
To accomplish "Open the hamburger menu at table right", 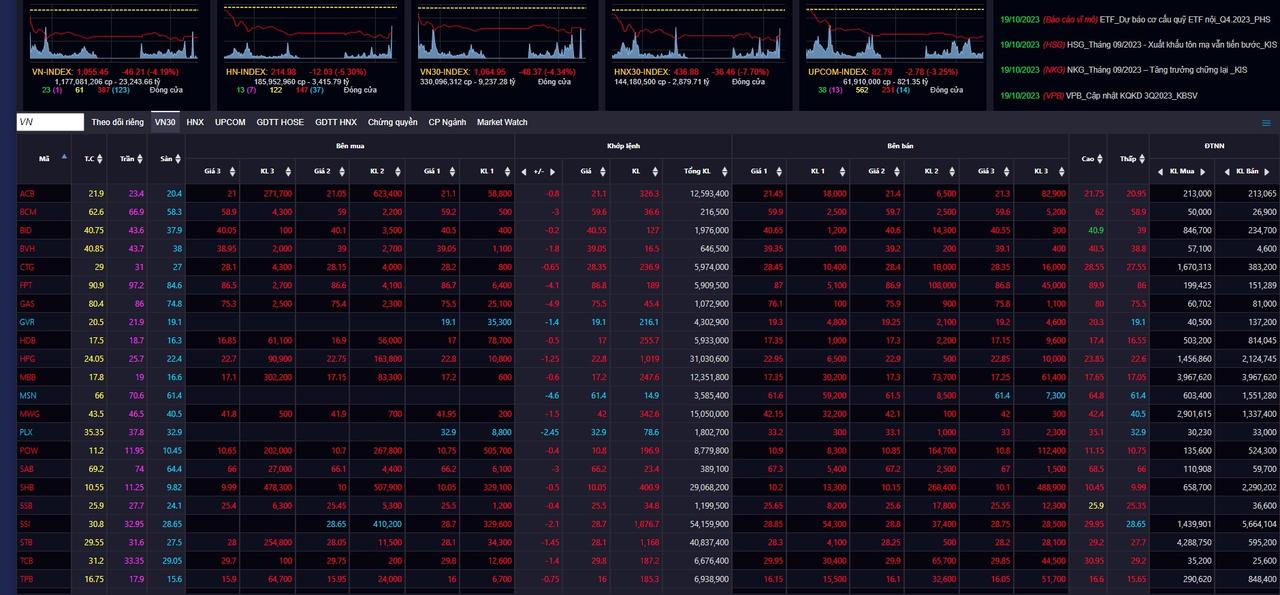I will click(x=1266, y=123).
